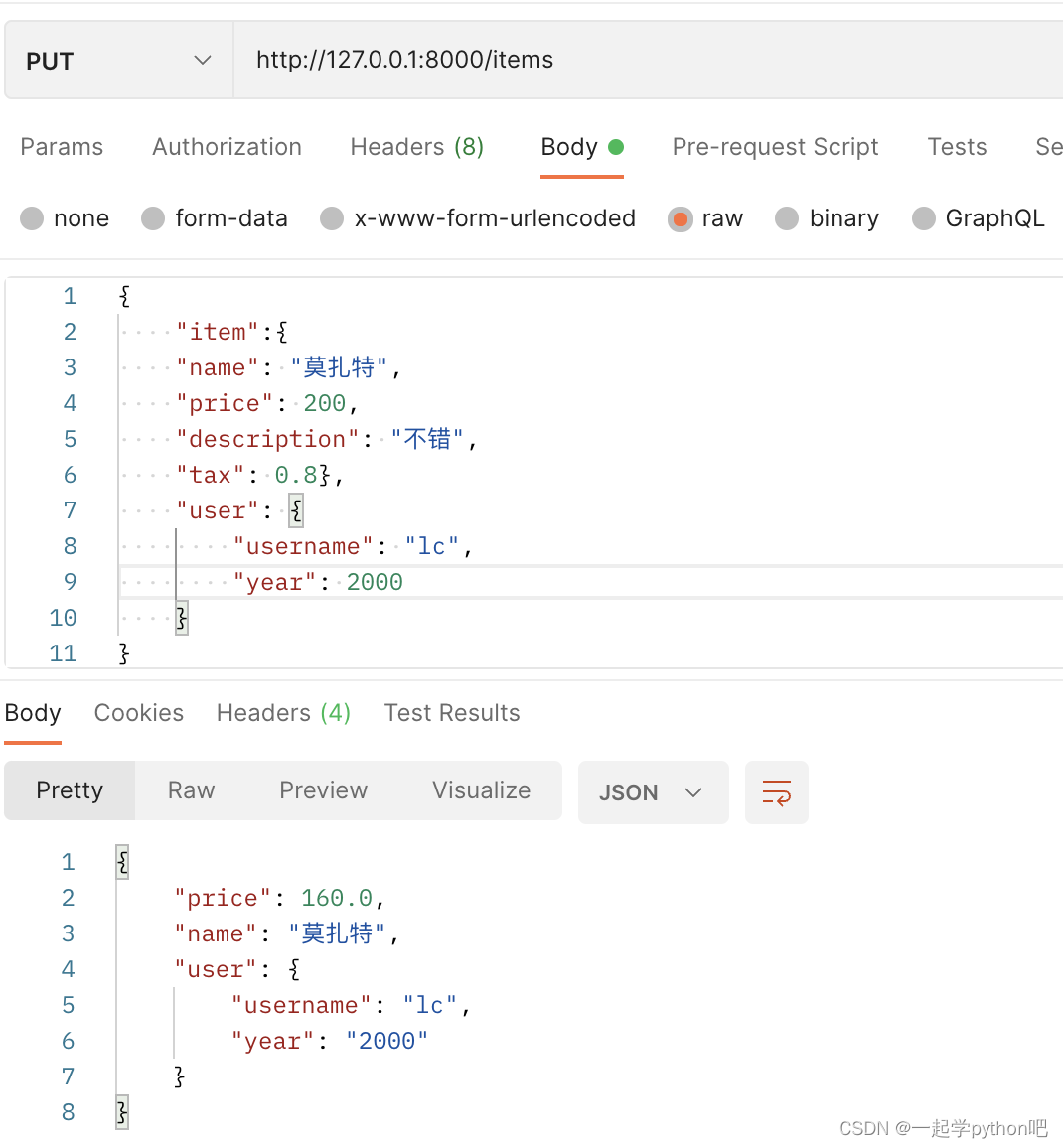Click the request URL input field
1063x1148 pixels.
pos(648,60)
